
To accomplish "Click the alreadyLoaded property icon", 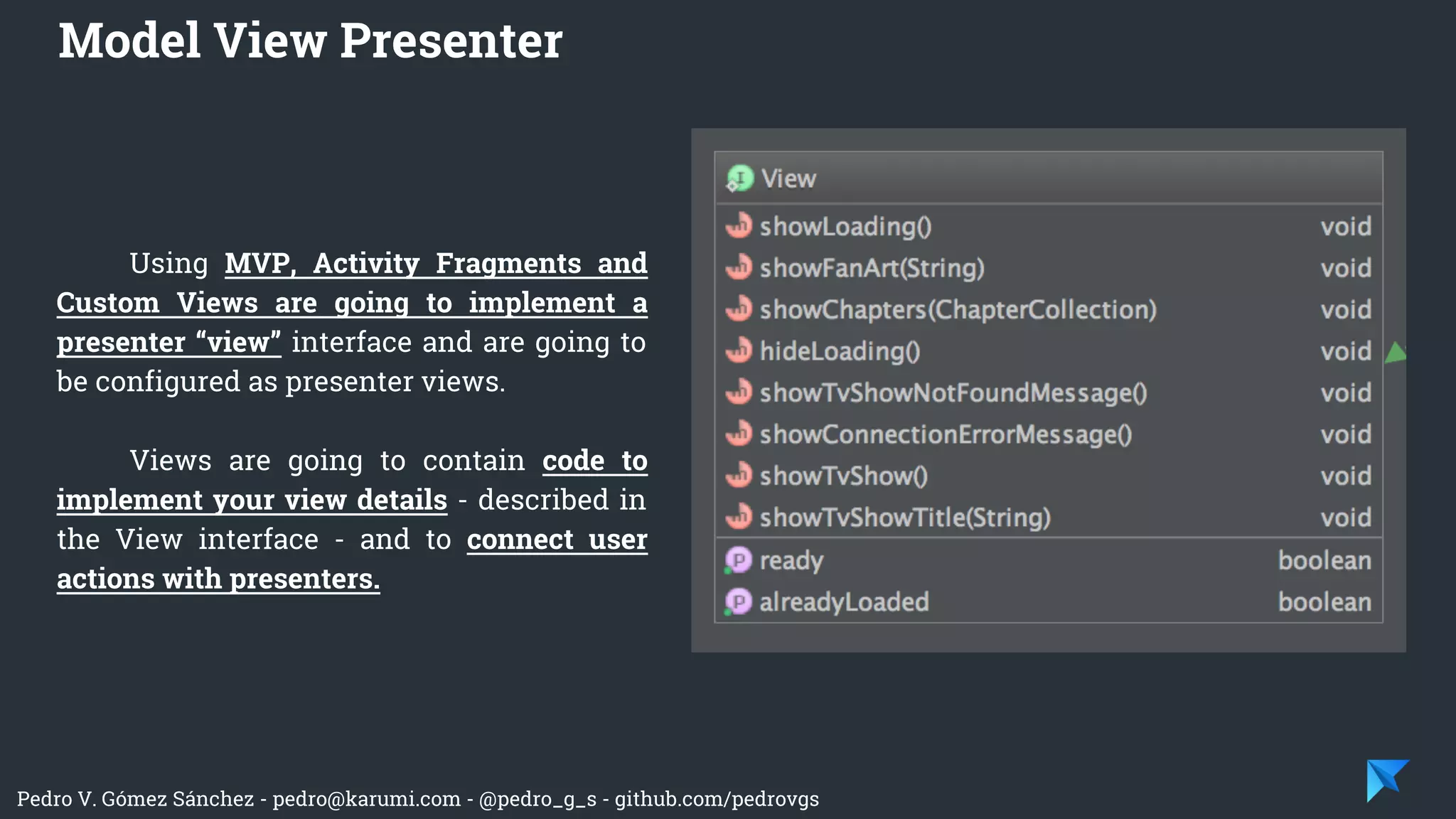I will 738,602.
